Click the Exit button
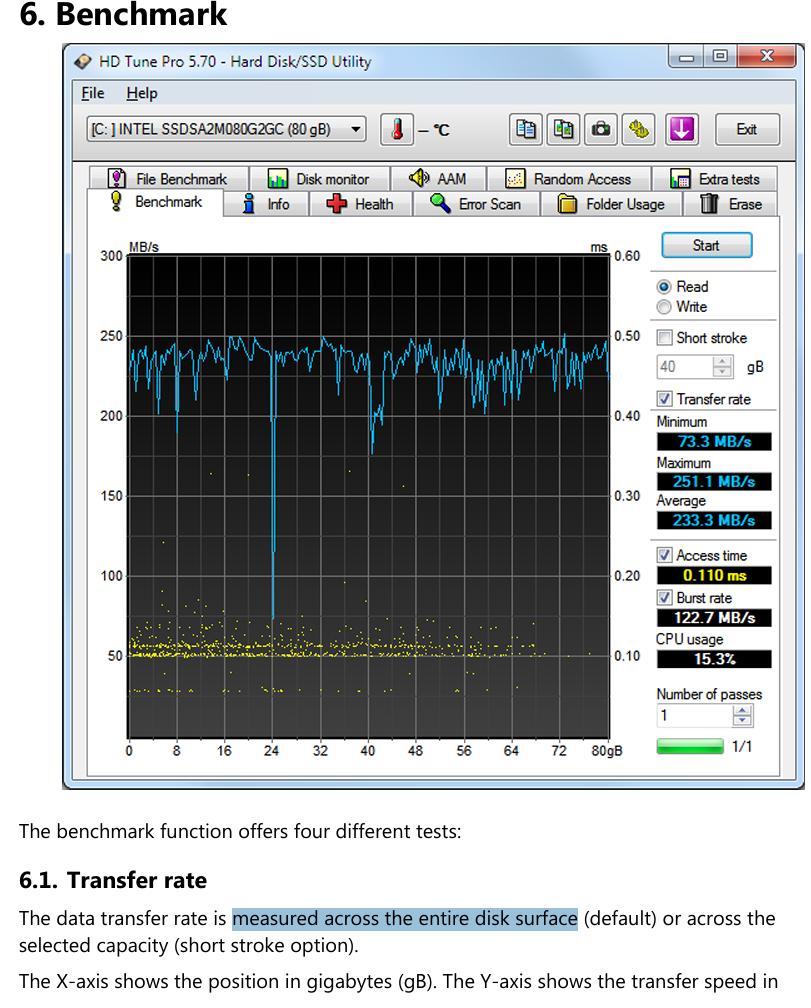The height and width of the screenshot is (1008, 811). pyautogui.click(x=747, y=129)
